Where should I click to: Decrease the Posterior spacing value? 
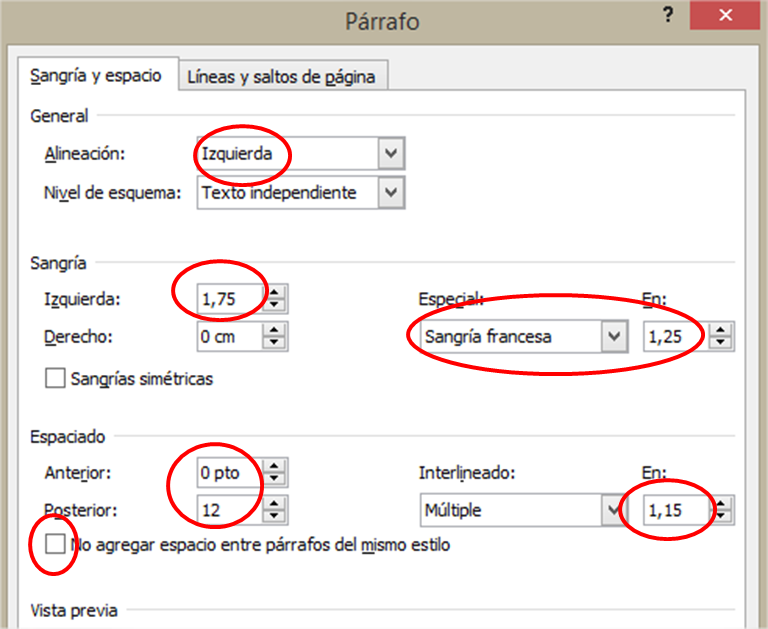pos(277,516)
